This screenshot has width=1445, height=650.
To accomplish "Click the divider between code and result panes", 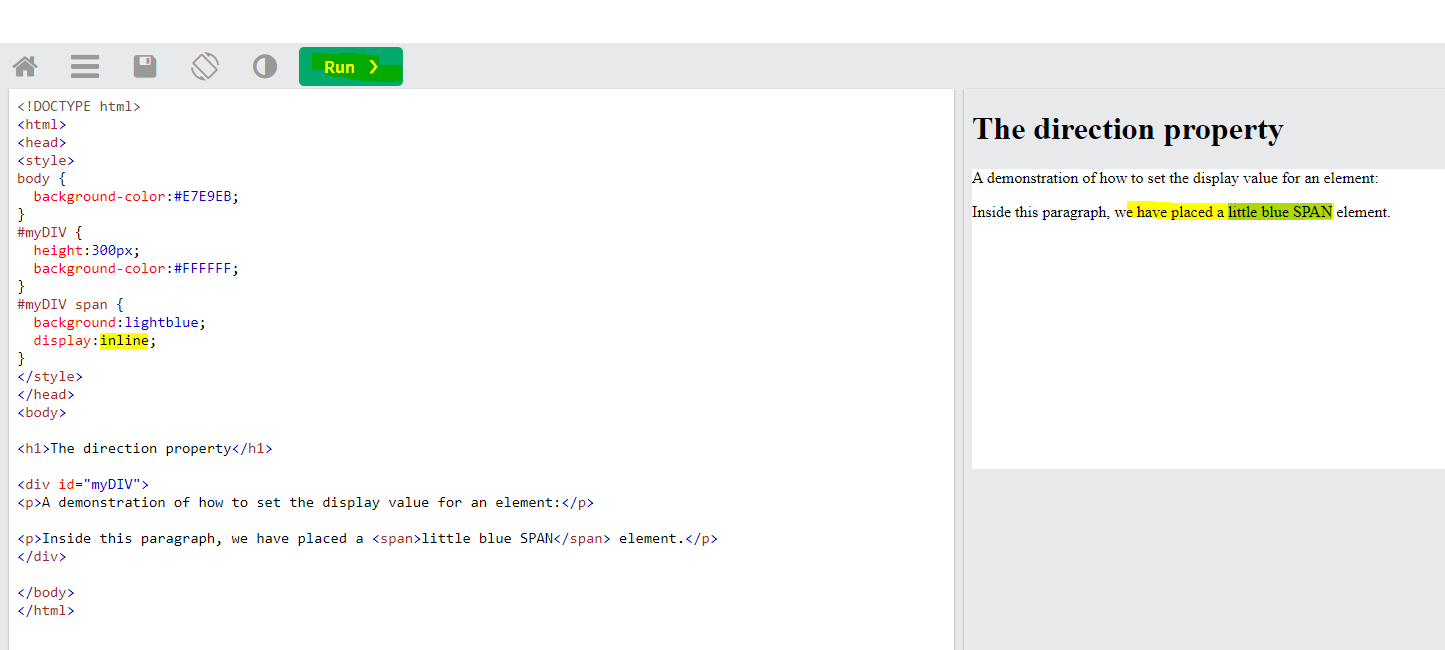I will click(x=959, y=370).
